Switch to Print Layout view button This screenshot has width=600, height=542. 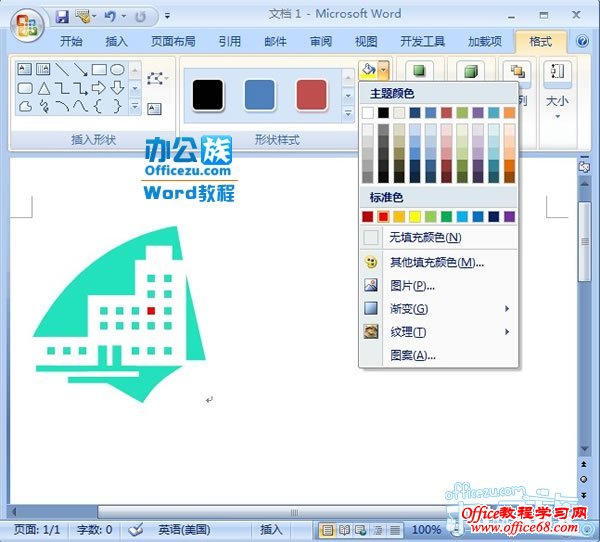(327, 530)
